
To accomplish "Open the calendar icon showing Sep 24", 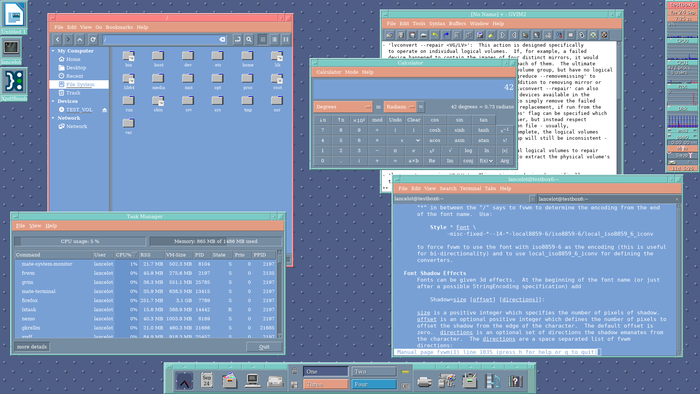I will coord(207,381).
